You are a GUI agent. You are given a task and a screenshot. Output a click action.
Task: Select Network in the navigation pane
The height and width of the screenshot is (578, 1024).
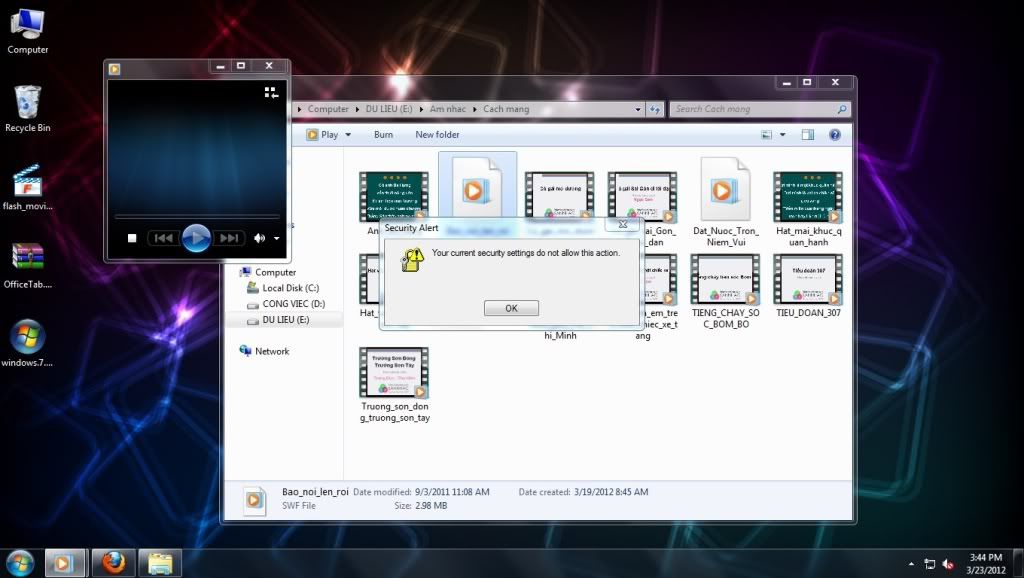[x=272, y=351]
